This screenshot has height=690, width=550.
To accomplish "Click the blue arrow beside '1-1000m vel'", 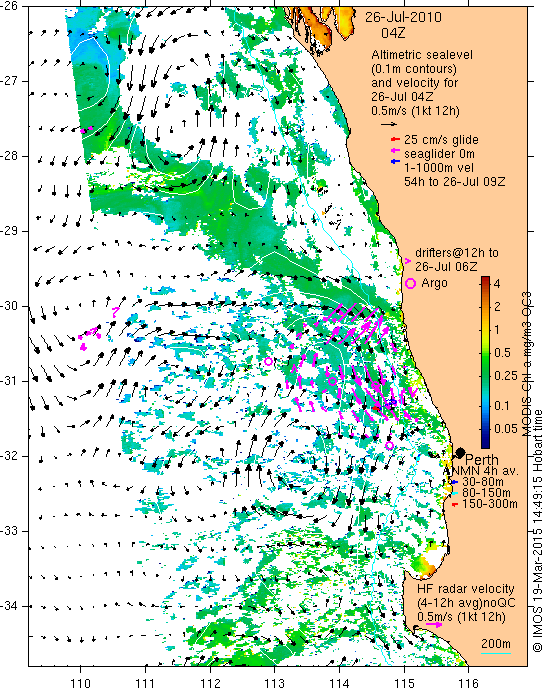I will point(395,161).
